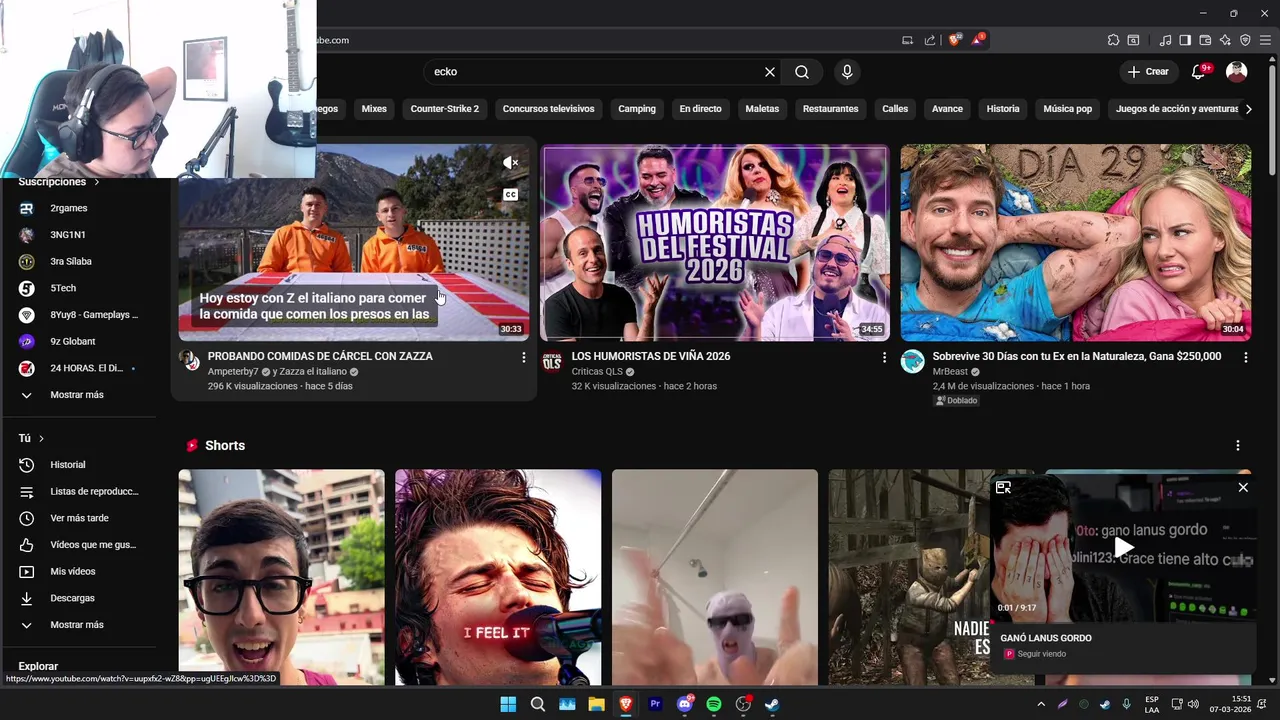Open the notifications bell
The image size is (1280, 720).
click(1199, 72)
